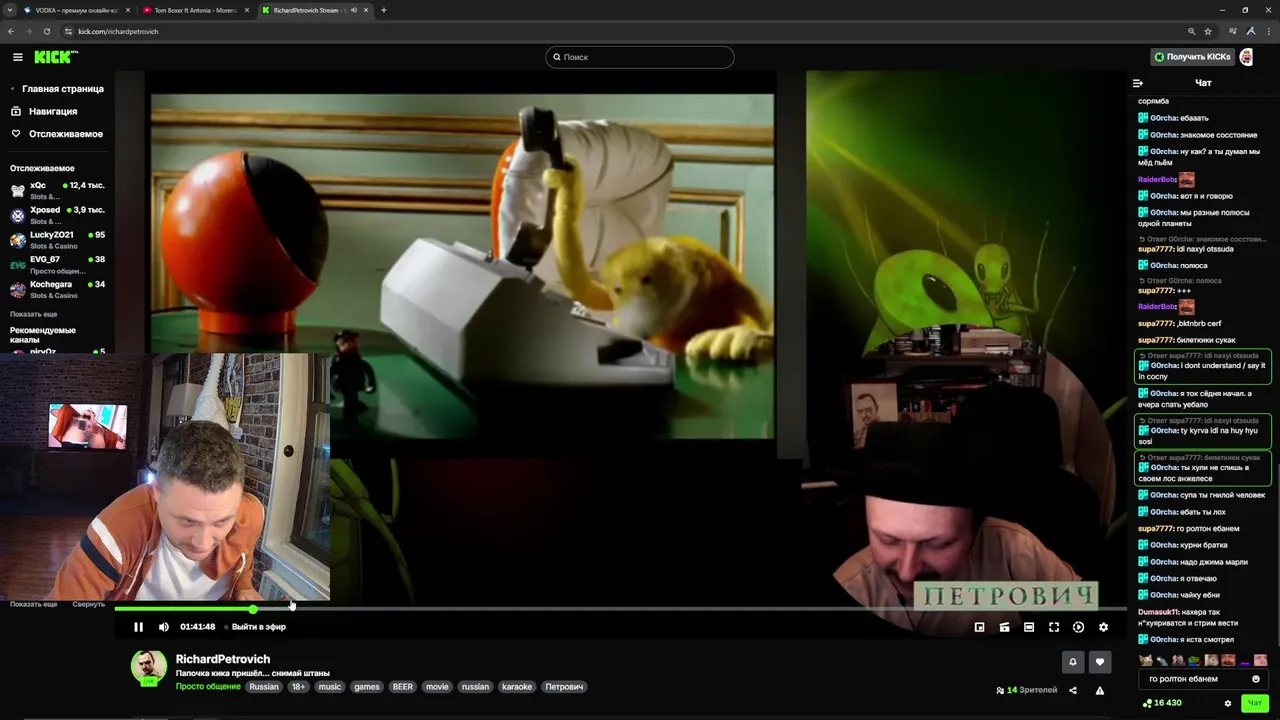Mute the stream volume
Screen dimensions: 1280x720
coord(164,627)
